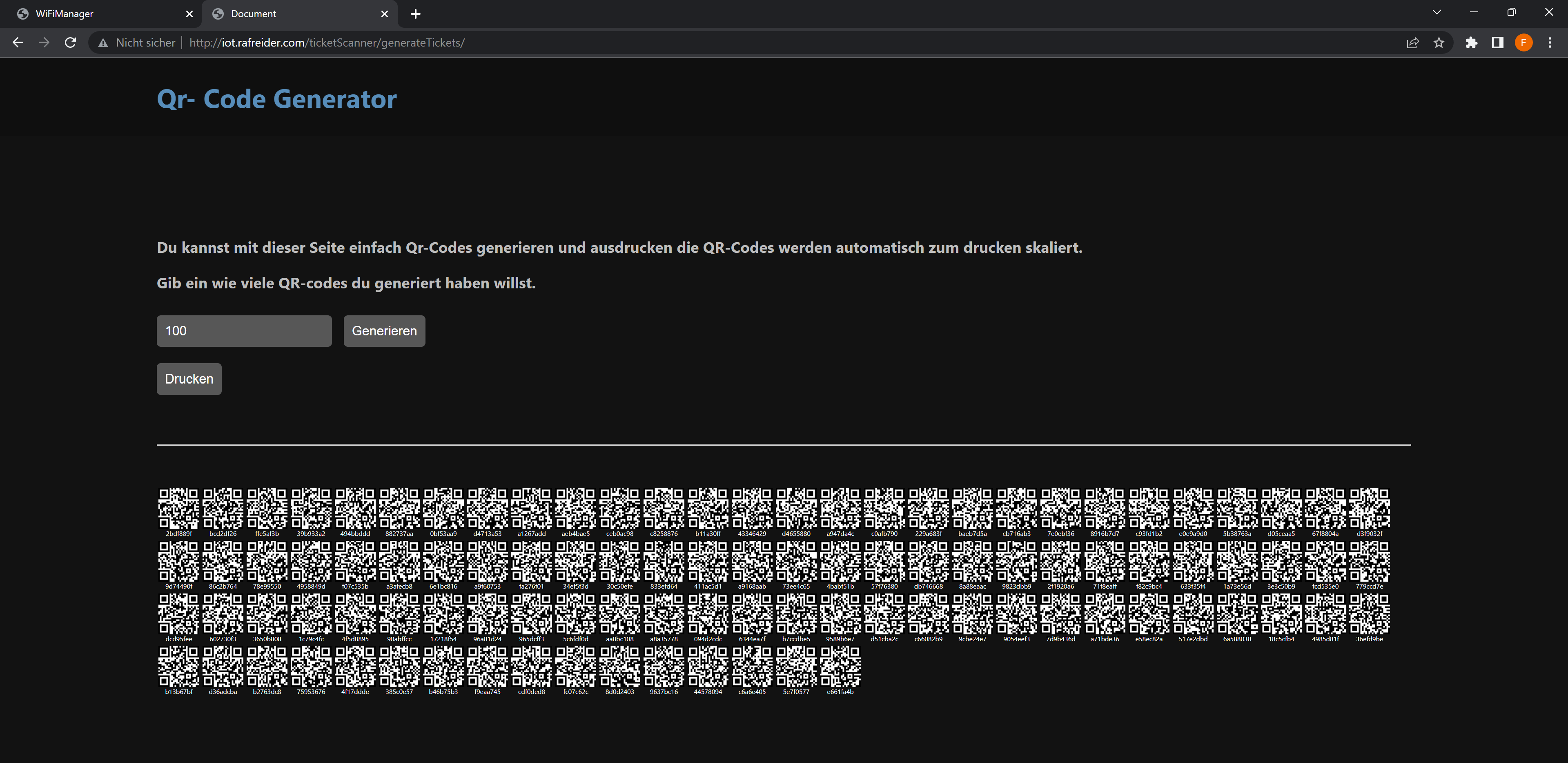Image resolution: width=1568 pixels, height=763 pixels.
Task: Click QR code labeled 8d0d2403
Action: (x=620, y=666)
